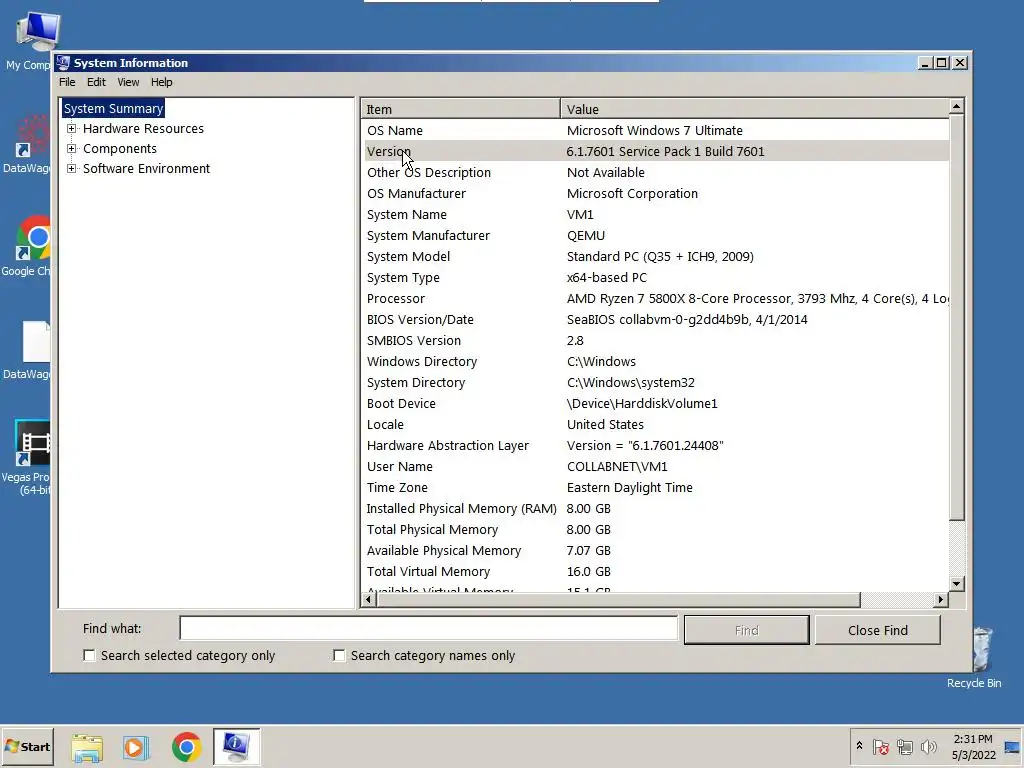This screenshot has width=1024, height=768.
Task: Select the System Type row
Action: [x=655, y=278]
